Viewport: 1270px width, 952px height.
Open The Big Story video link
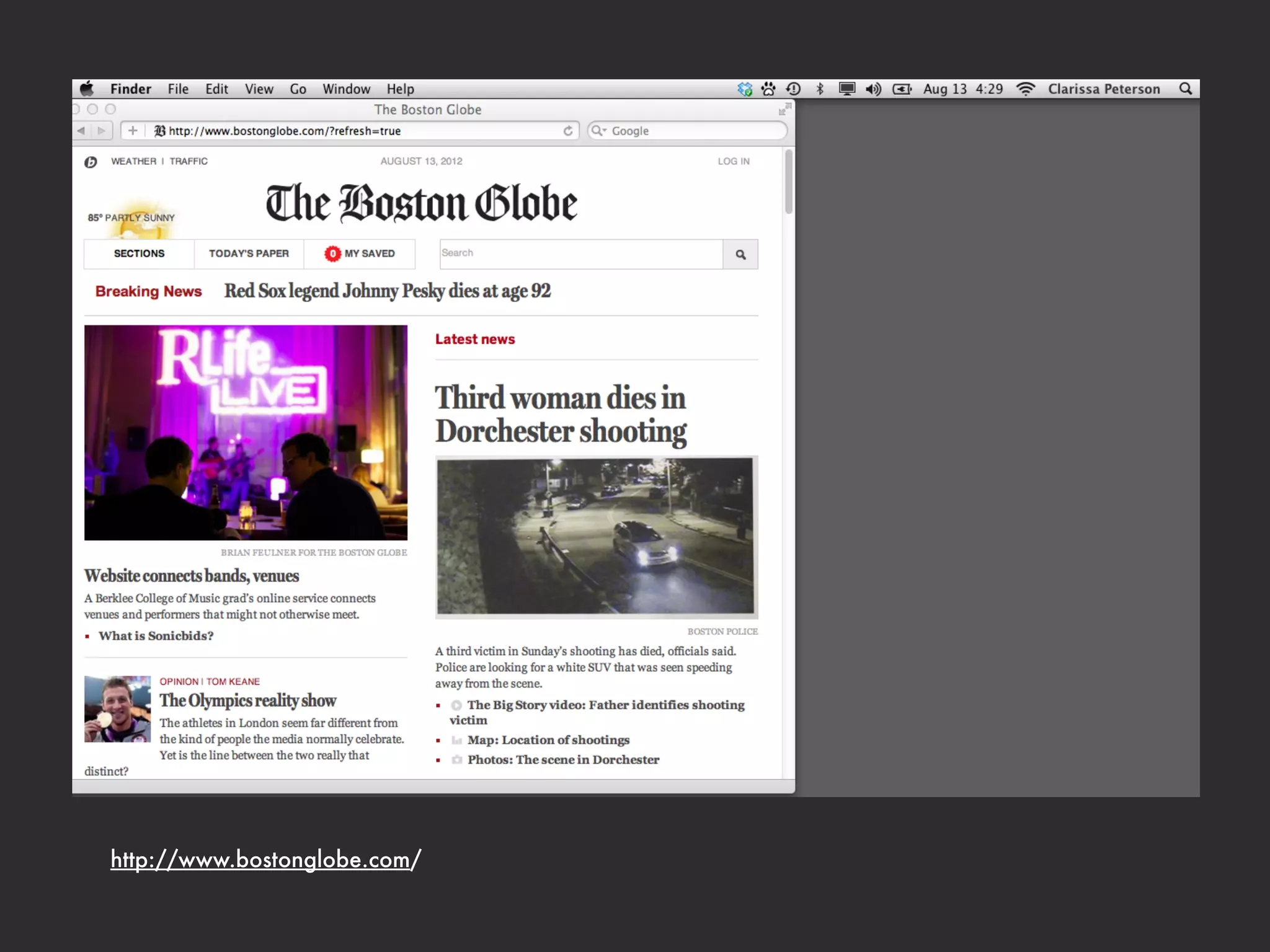point(597,712)
